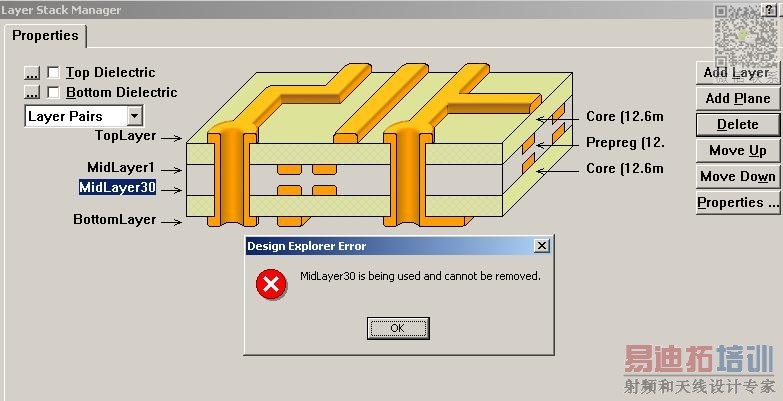Click the Add Plane button
The height and width of the screenshot is (401, 783).
(737, 98)
